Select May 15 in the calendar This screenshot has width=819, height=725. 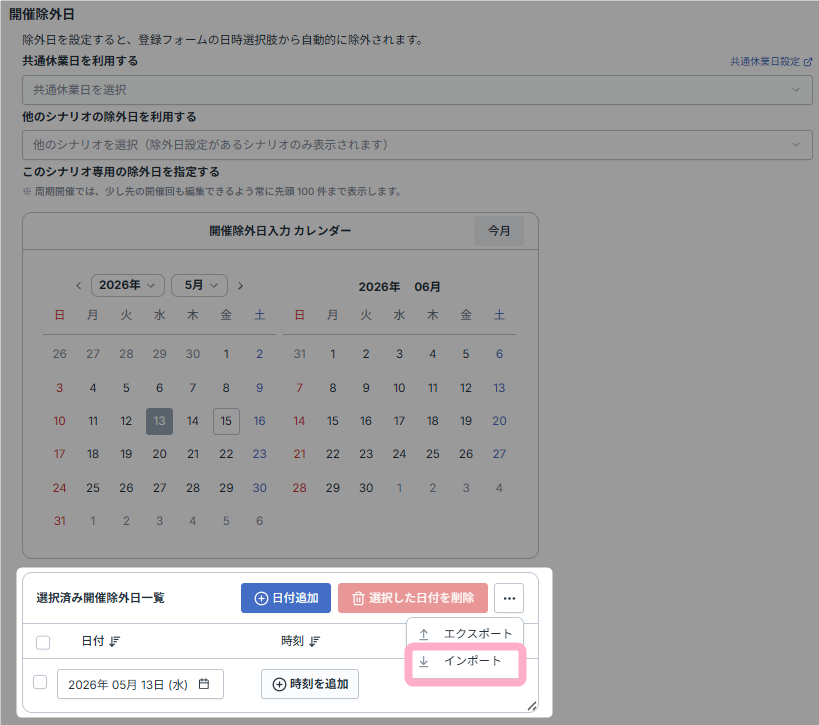pyautogui.click(x=226, y=421)
